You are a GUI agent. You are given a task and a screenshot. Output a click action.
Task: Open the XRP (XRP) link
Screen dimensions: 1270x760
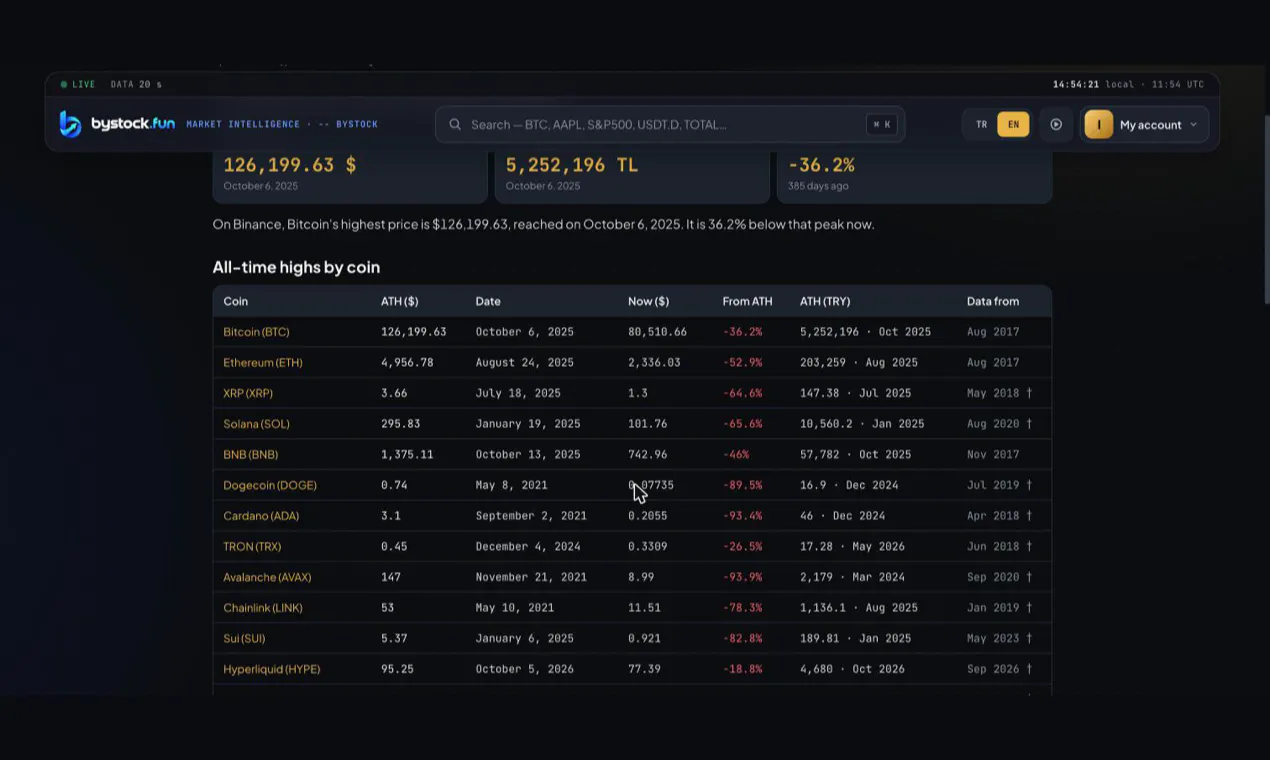click(248, 393)
